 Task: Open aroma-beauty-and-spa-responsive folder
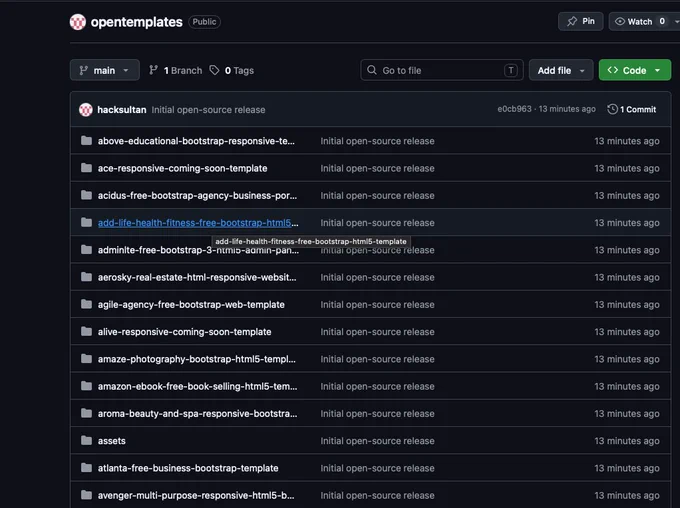tap(197, 414)
